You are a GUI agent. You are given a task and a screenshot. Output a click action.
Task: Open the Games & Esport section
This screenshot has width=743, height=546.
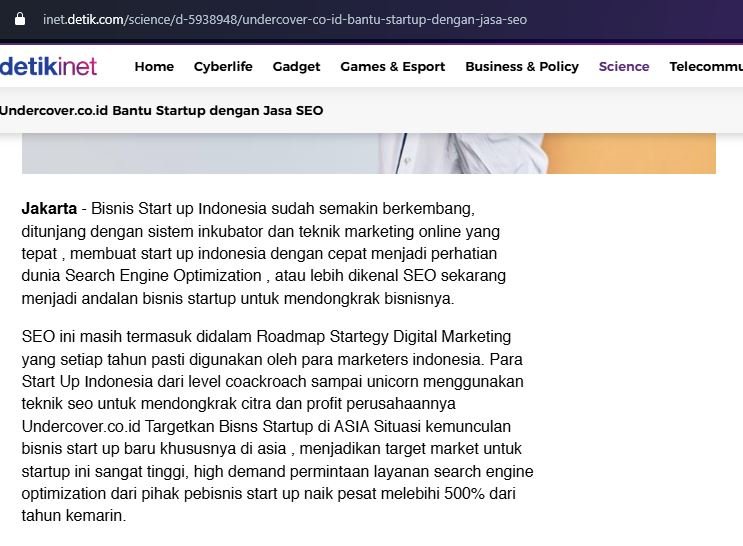click(x=392, y=67)
